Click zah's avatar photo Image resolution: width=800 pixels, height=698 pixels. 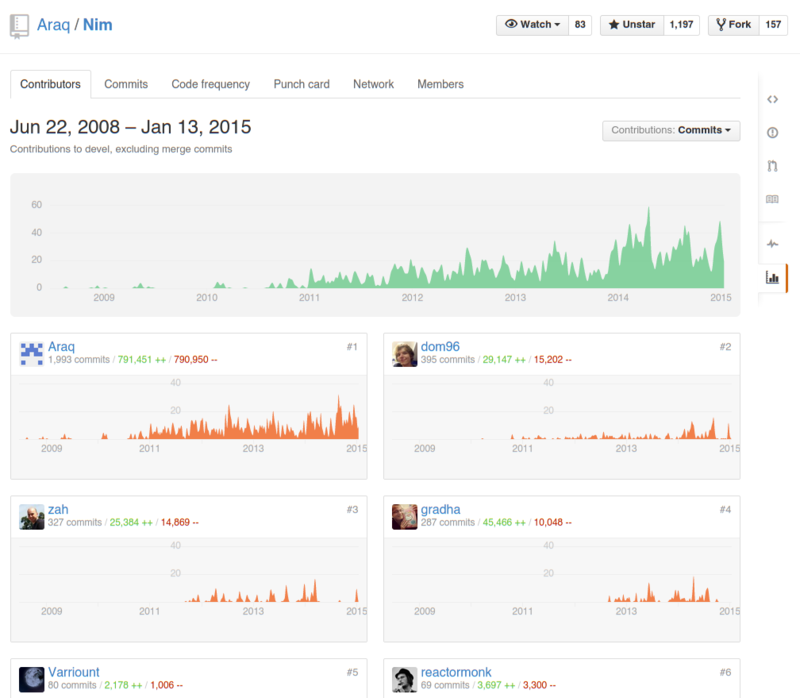[32, 517]
